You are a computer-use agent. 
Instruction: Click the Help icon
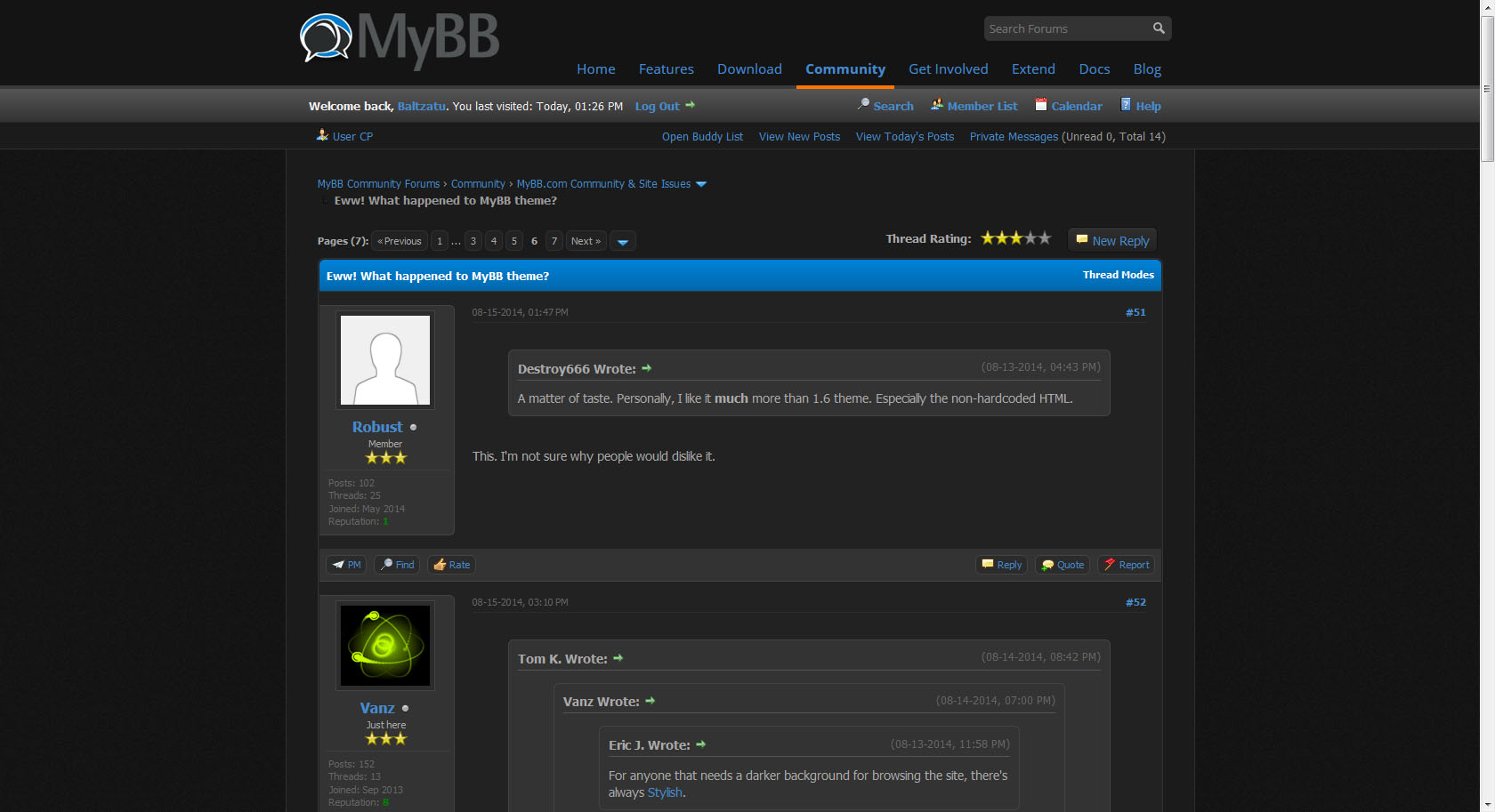[1127, 105]
